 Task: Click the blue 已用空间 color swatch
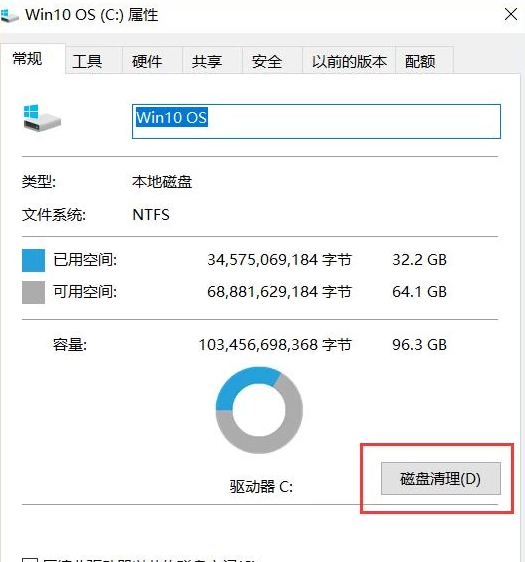tap(33, 261)
